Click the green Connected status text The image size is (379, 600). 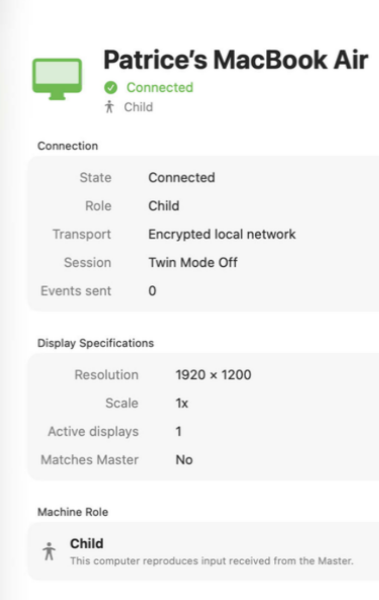pos(160,87)
